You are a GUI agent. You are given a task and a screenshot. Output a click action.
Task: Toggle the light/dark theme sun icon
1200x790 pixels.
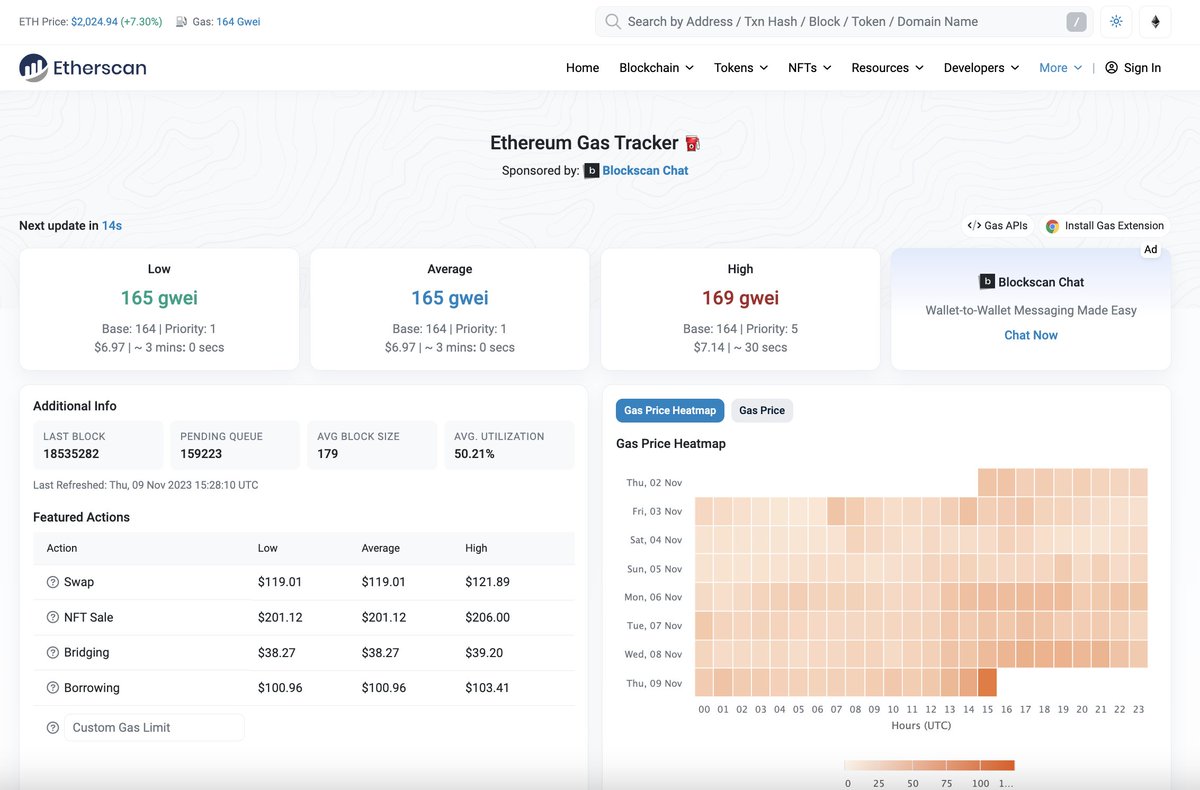click(1116, 22)
